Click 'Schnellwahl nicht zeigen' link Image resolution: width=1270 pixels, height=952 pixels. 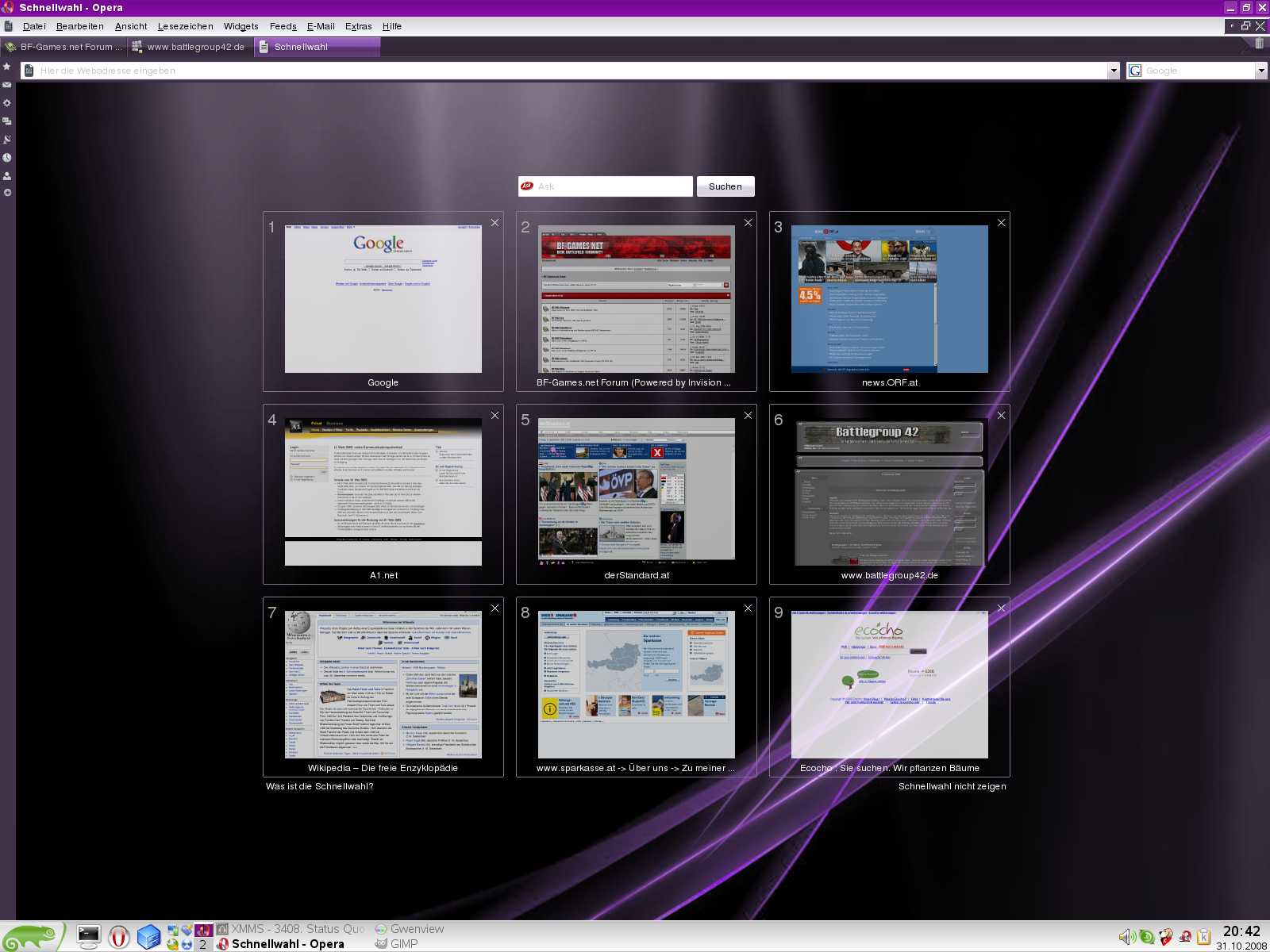952,786
